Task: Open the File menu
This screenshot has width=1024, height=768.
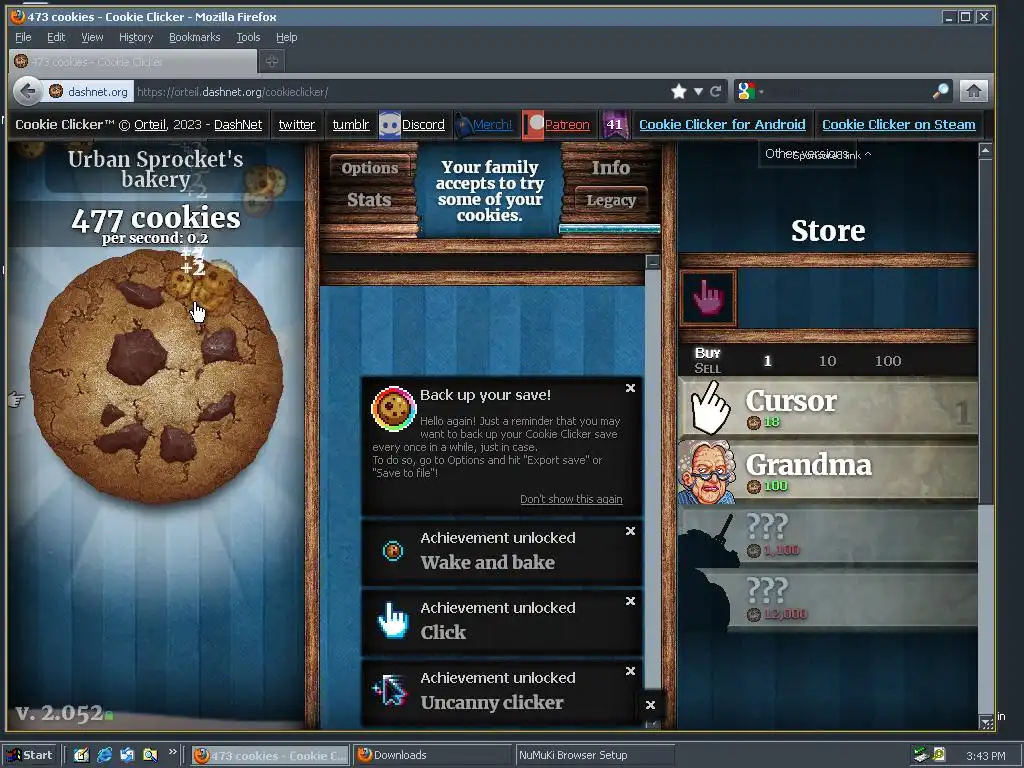Action: point(24,37)
